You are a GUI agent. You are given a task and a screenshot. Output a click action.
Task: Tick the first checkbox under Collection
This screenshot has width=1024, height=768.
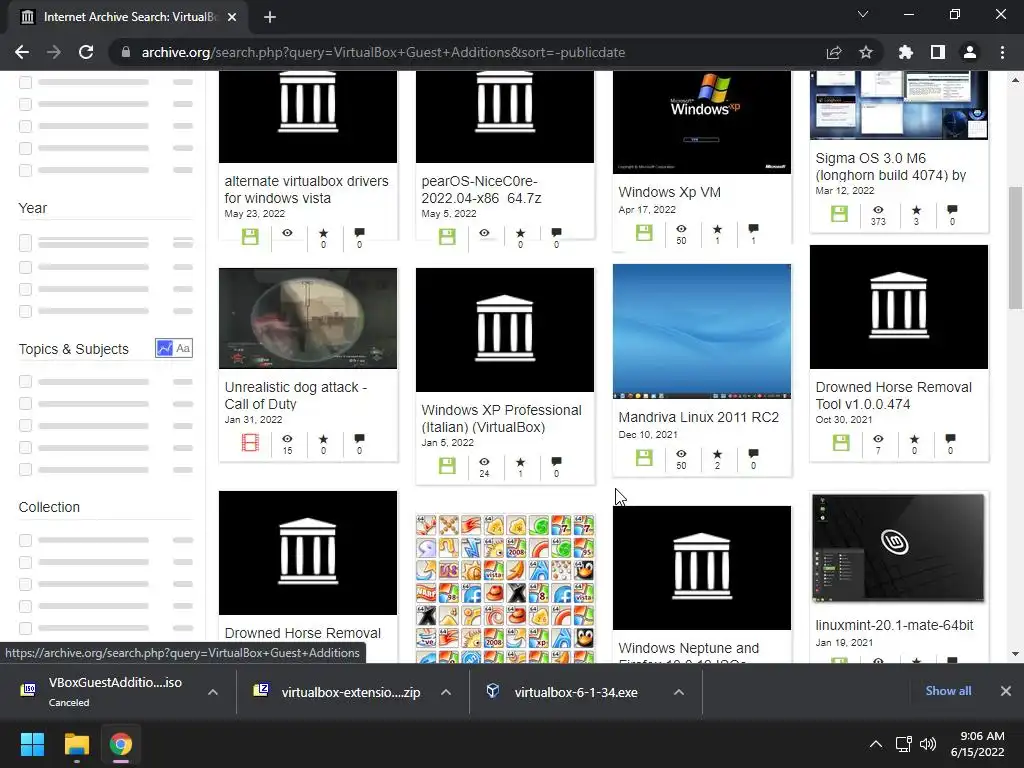pyautogui.click(x=25, y=540)
